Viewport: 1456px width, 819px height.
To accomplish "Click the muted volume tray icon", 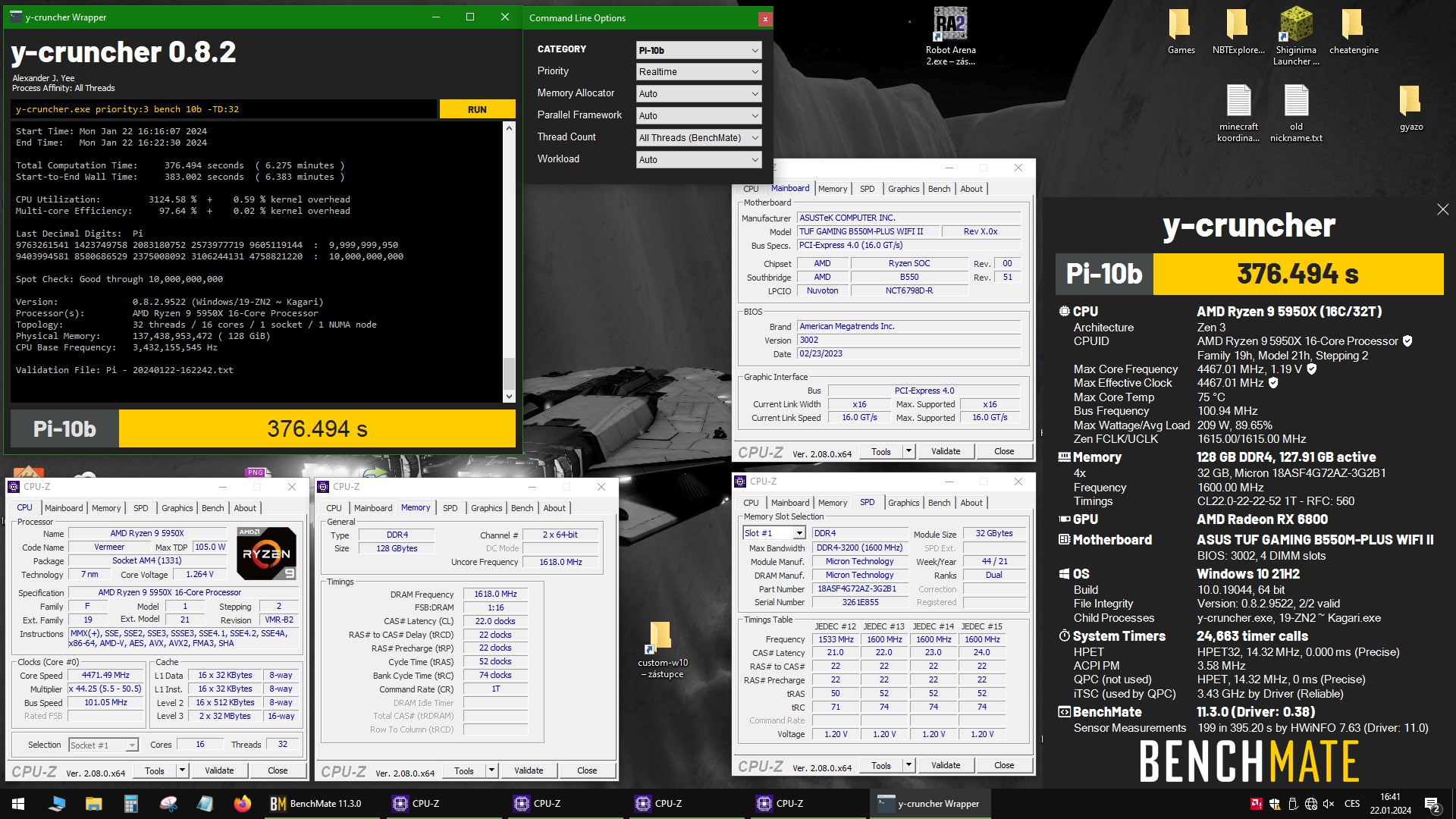I will pyautogui.click(x=1329, y=804).
